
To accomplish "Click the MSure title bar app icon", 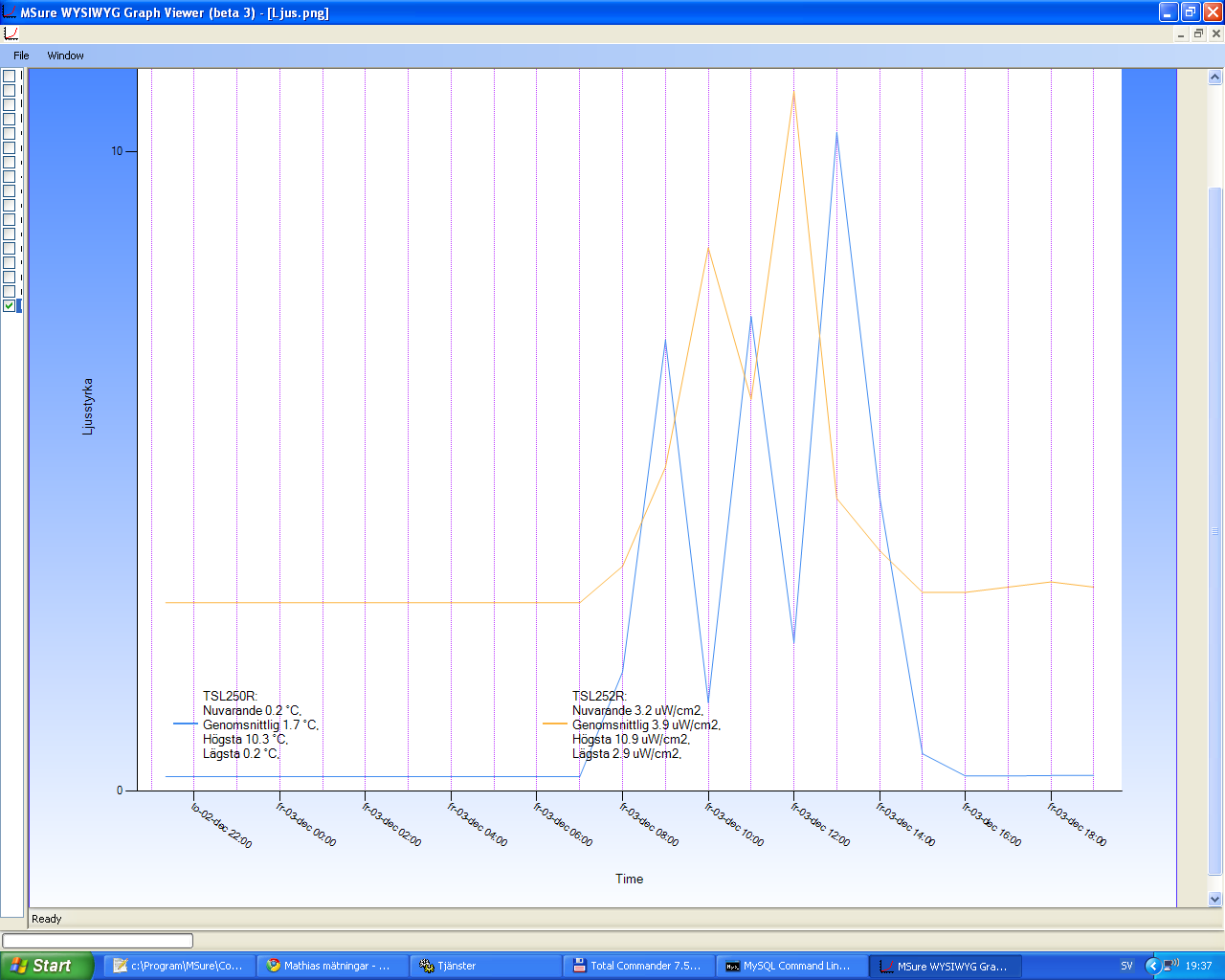I will point(11,12).
